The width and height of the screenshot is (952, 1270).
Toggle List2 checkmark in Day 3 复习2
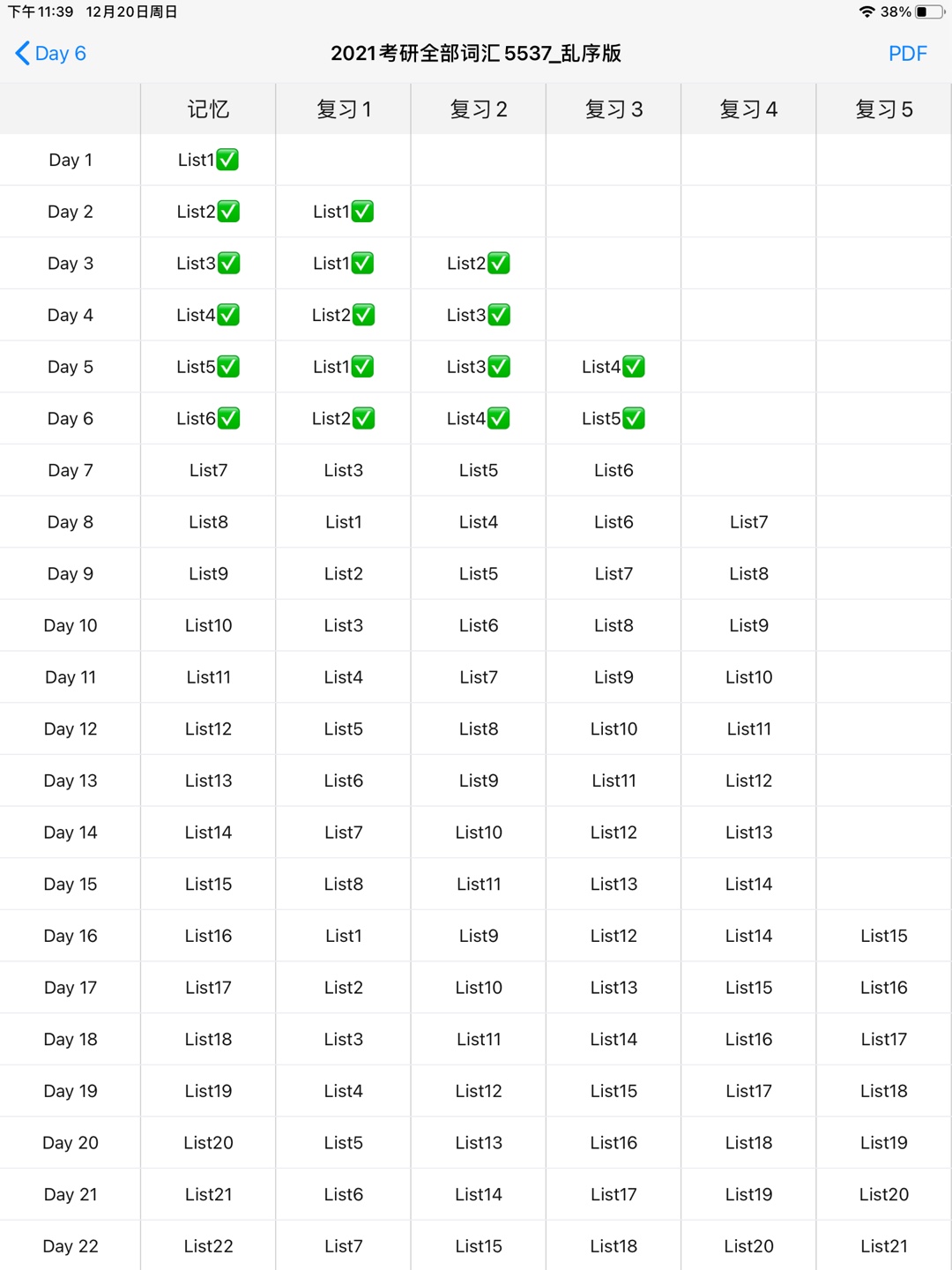point(499,264)
